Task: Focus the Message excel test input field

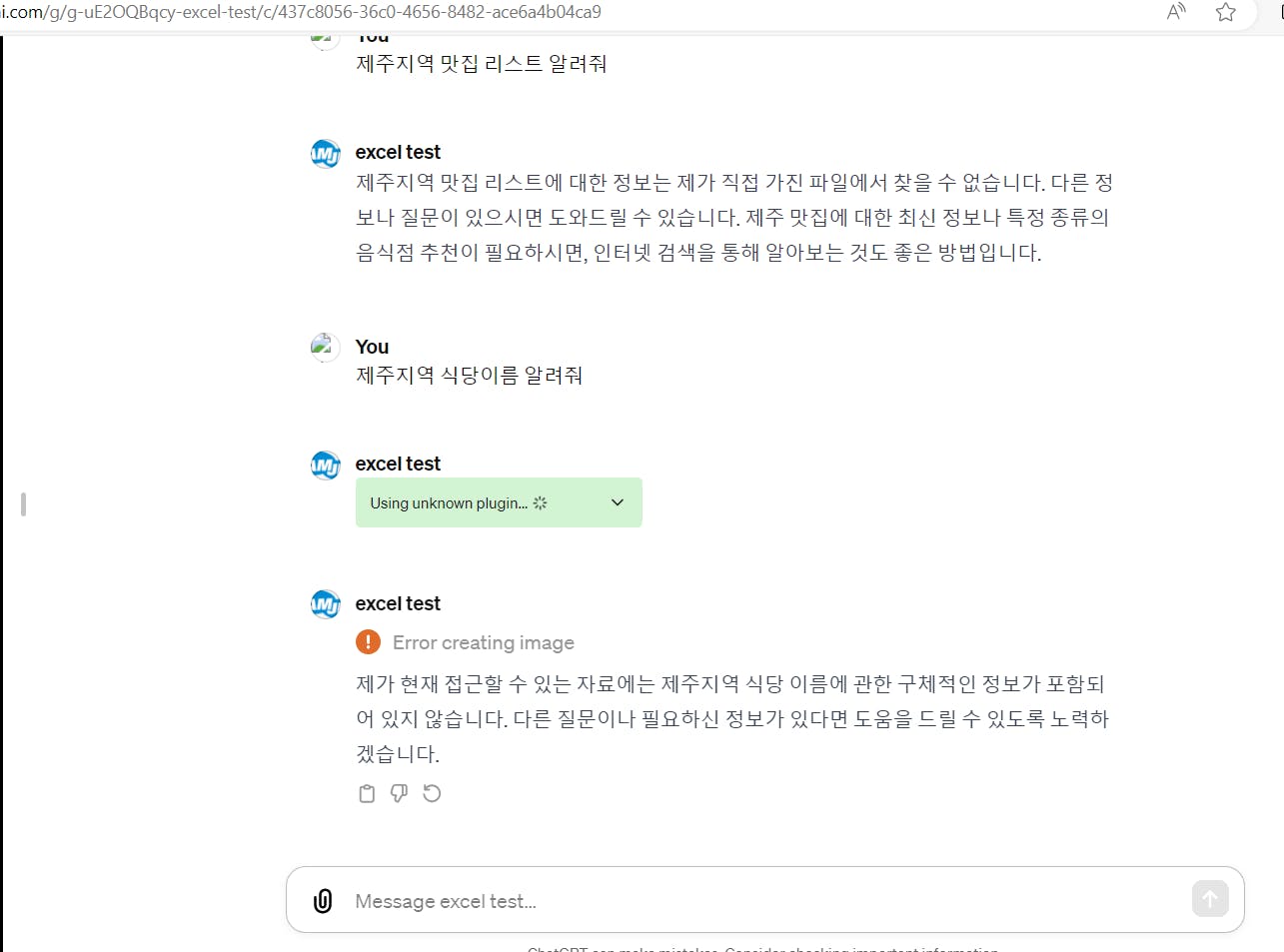Action: (x=759, y=901)
